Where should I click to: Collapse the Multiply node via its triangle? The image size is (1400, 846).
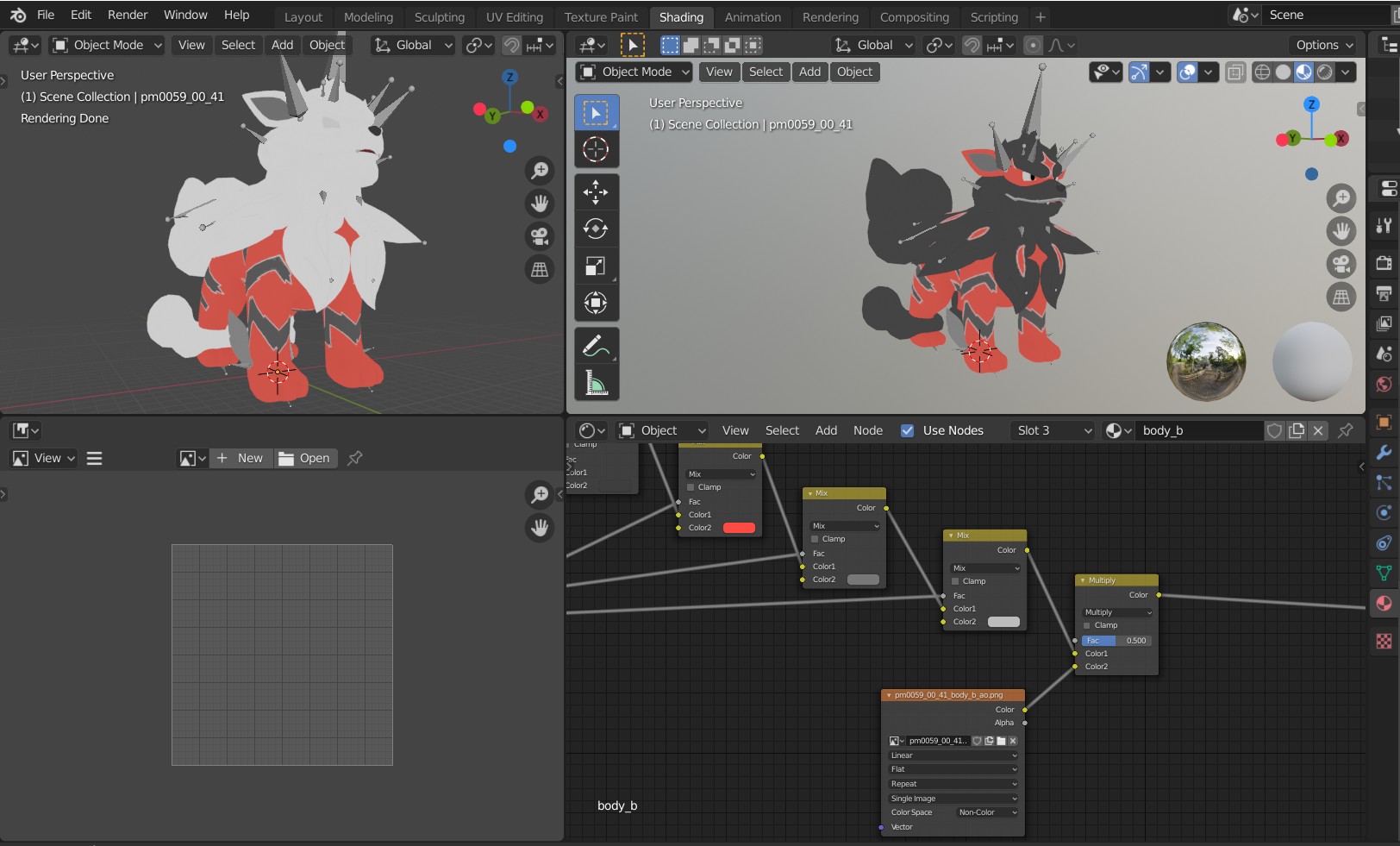1083,580
